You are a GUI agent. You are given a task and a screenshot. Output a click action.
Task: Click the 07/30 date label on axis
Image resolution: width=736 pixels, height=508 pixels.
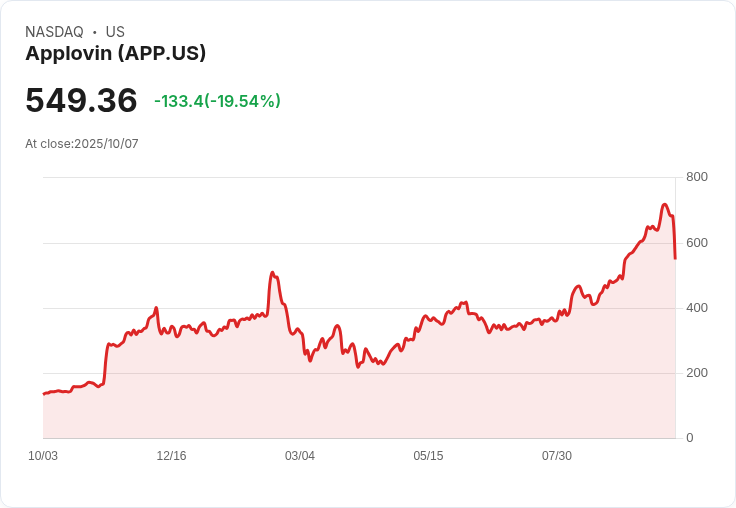pyautogui.click(x=557, y=456)
